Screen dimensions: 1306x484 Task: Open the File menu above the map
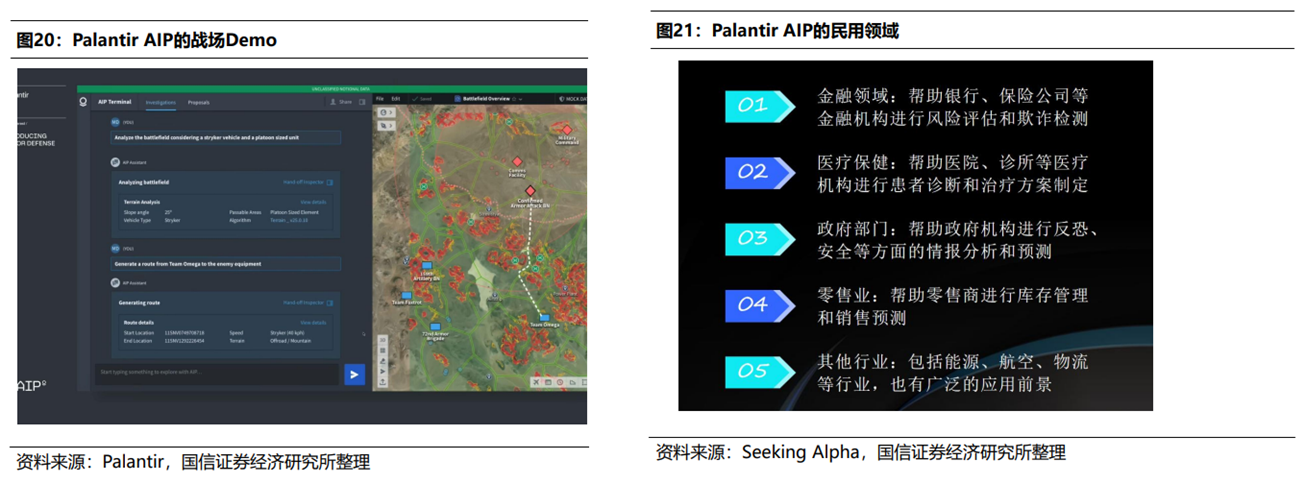tap(380, 99)
